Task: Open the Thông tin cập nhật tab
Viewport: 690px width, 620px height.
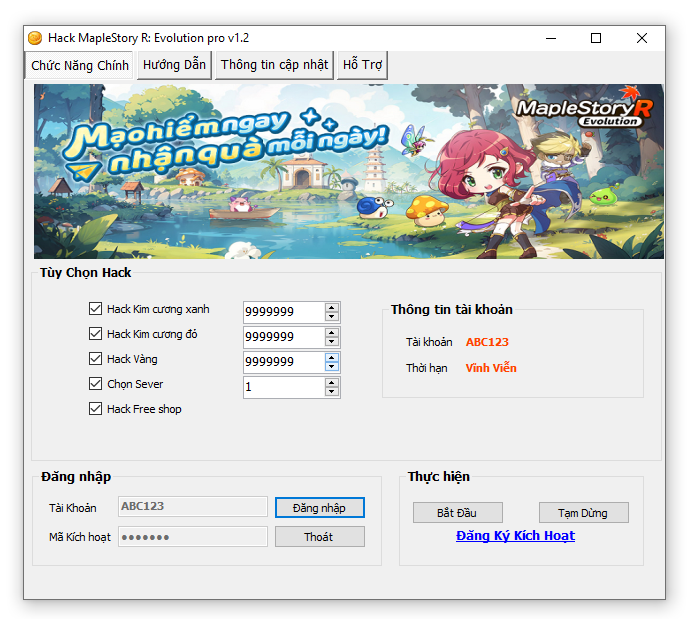Action: [x=274, y=65]
